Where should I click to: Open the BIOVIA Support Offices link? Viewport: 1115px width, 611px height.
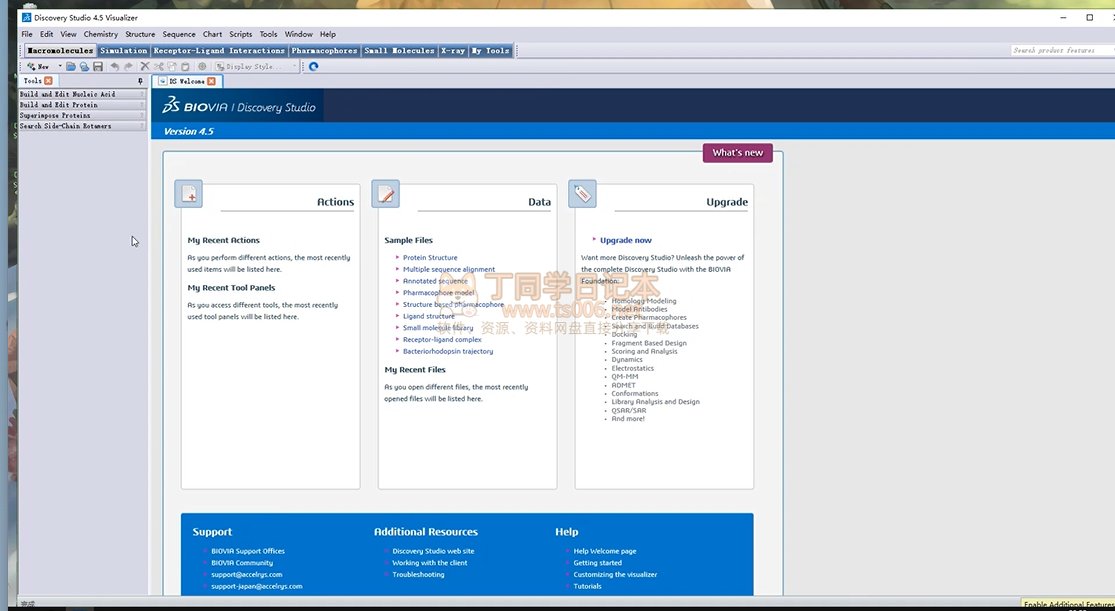(x=247, y=551)
